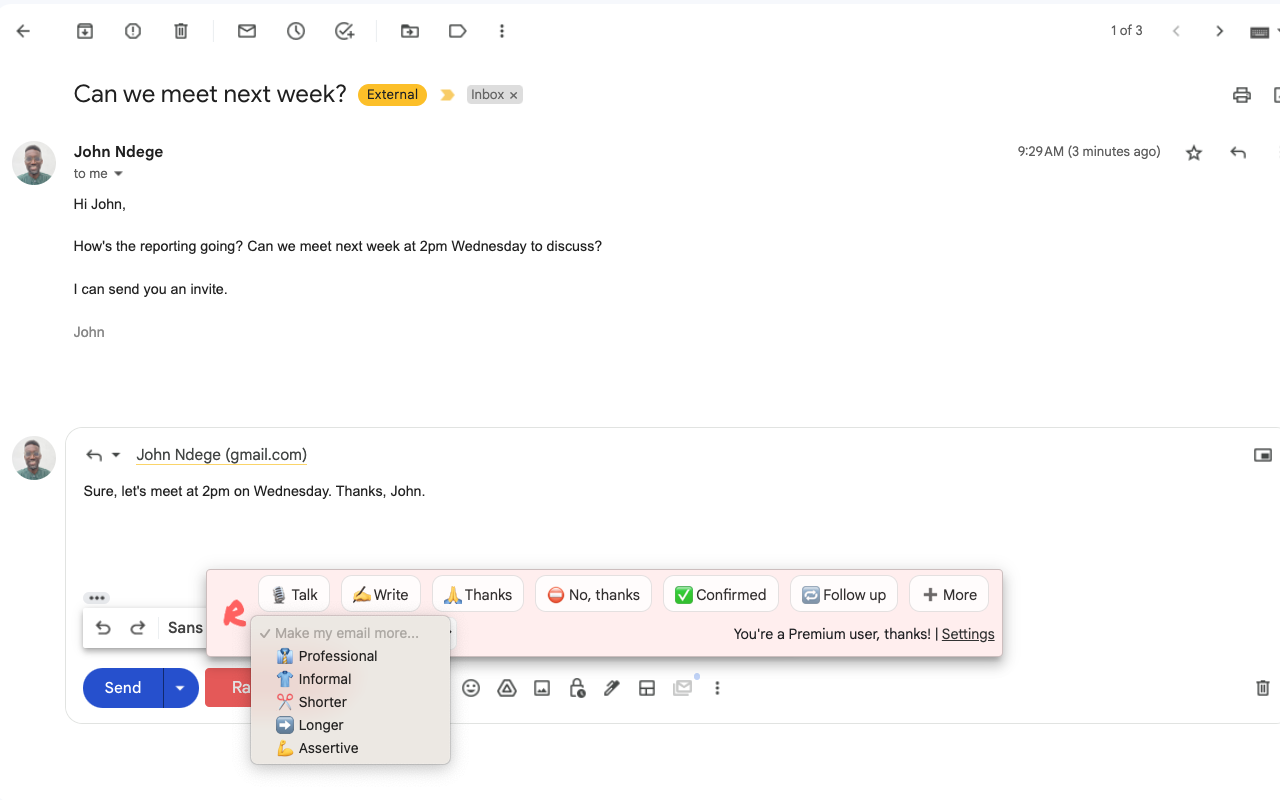1280x800 pixels.
Task: Open extension Settings link
Action: [968, 634]
